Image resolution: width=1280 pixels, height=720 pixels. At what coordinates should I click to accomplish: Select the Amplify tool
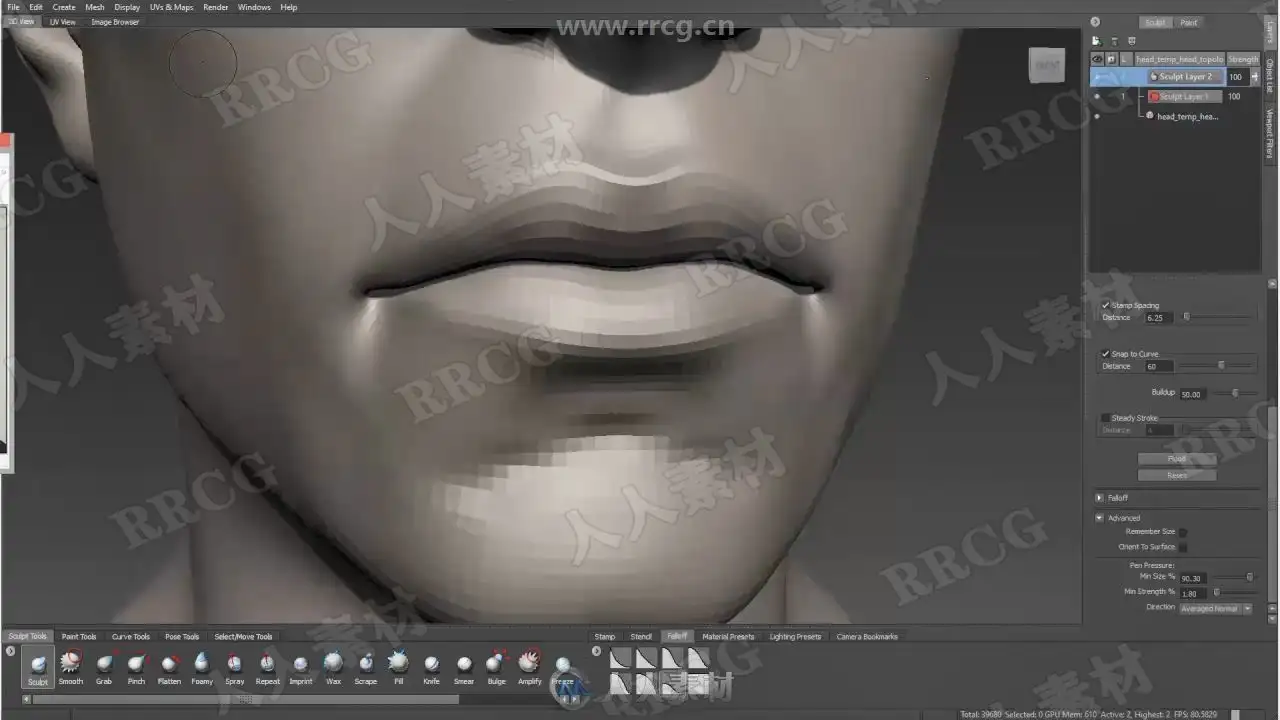point(530,667)
